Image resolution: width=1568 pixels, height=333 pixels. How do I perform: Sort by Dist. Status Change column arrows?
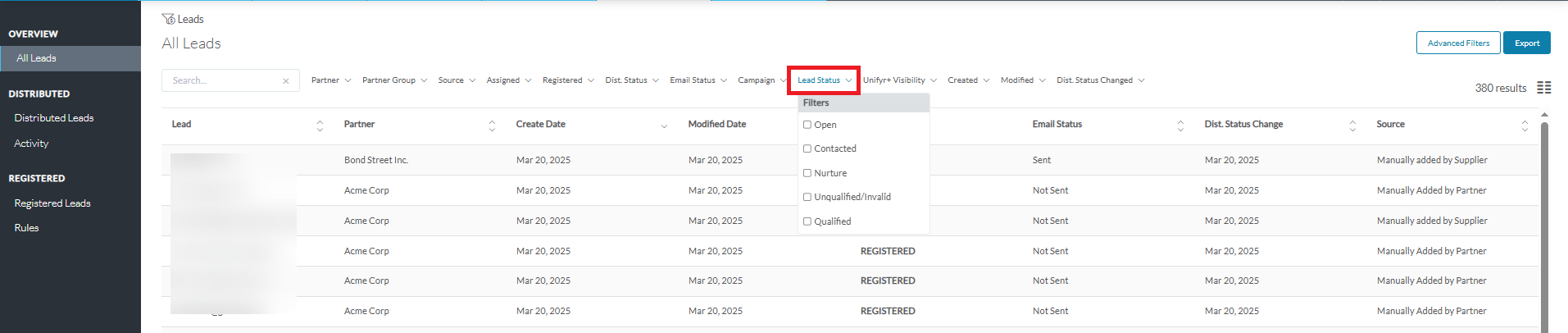(x=1352, y=125)
